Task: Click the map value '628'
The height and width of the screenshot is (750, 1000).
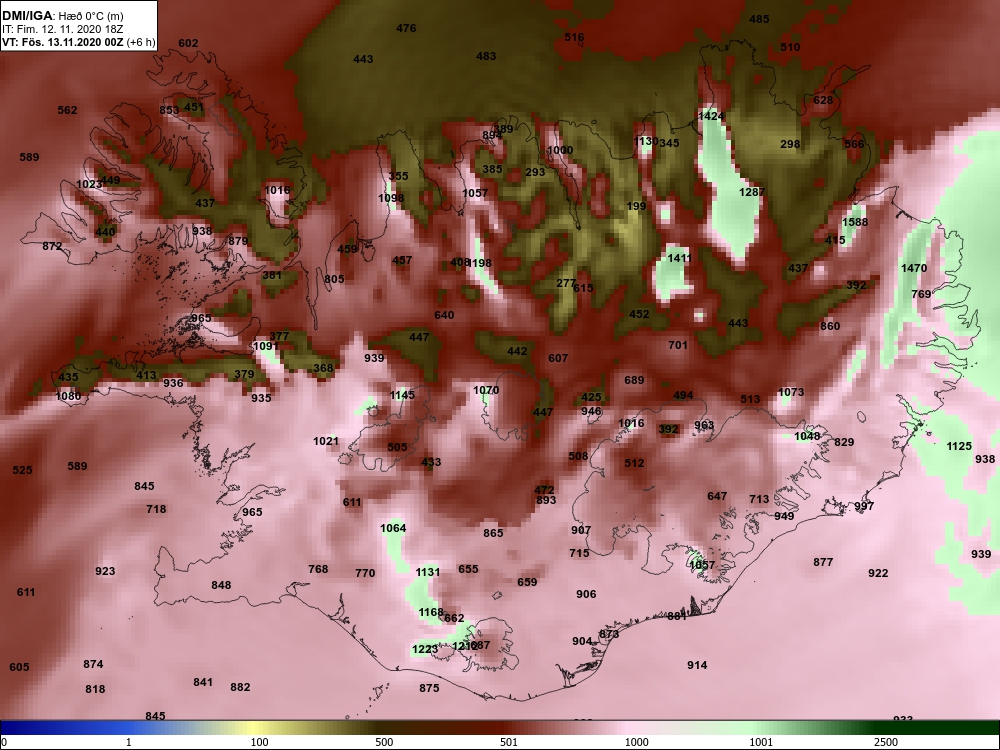Action: click(823, 100)
